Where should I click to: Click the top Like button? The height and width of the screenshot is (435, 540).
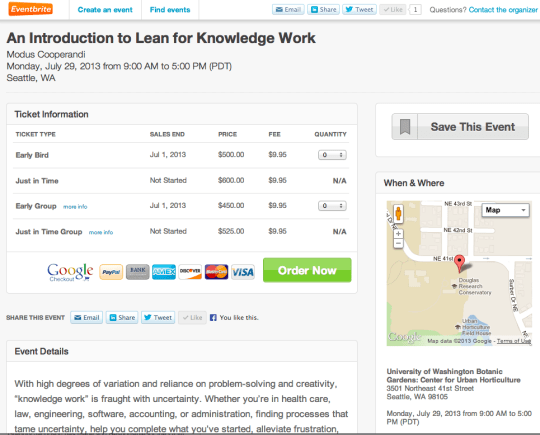pos(393,10)
